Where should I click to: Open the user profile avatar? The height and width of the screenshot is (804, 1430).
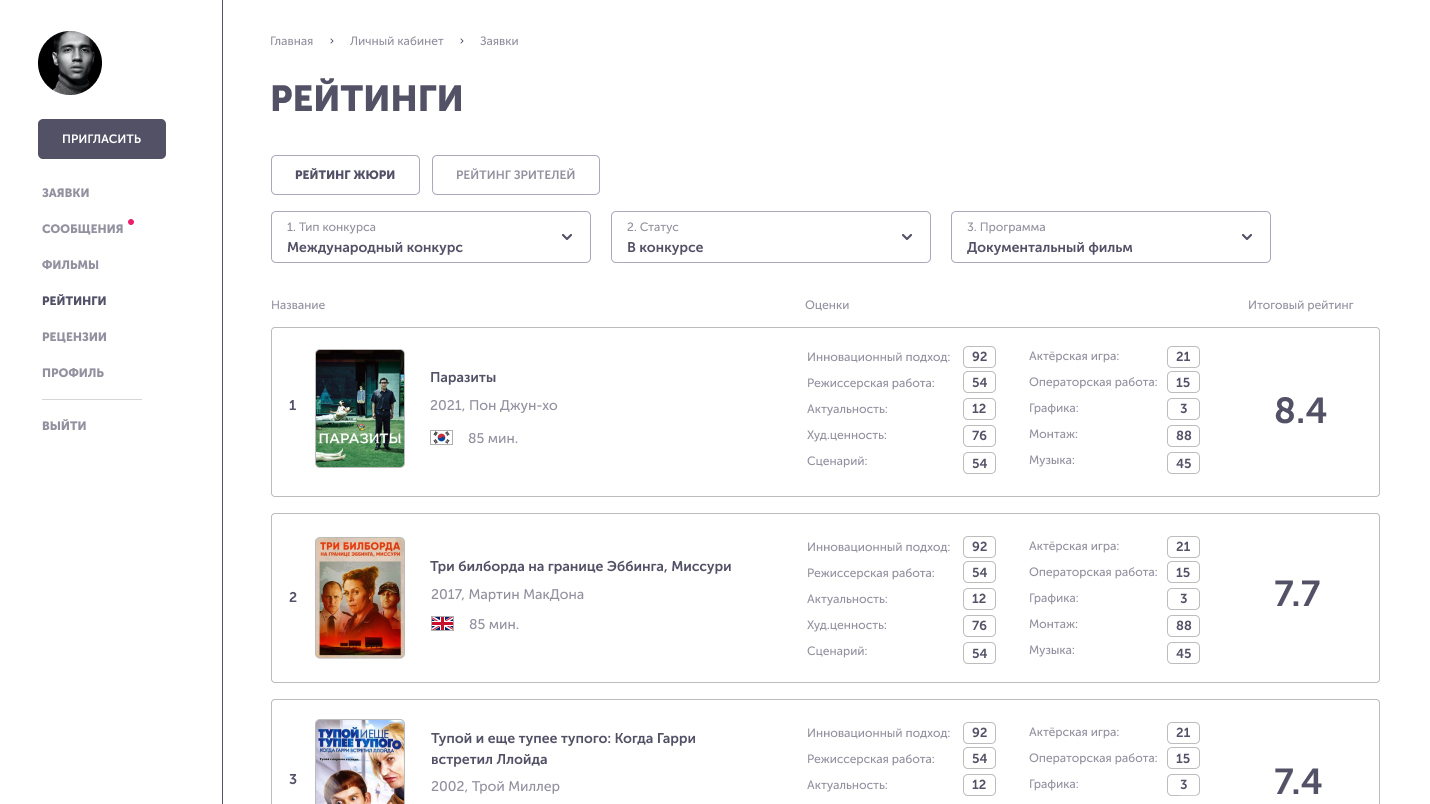[70, 63]
